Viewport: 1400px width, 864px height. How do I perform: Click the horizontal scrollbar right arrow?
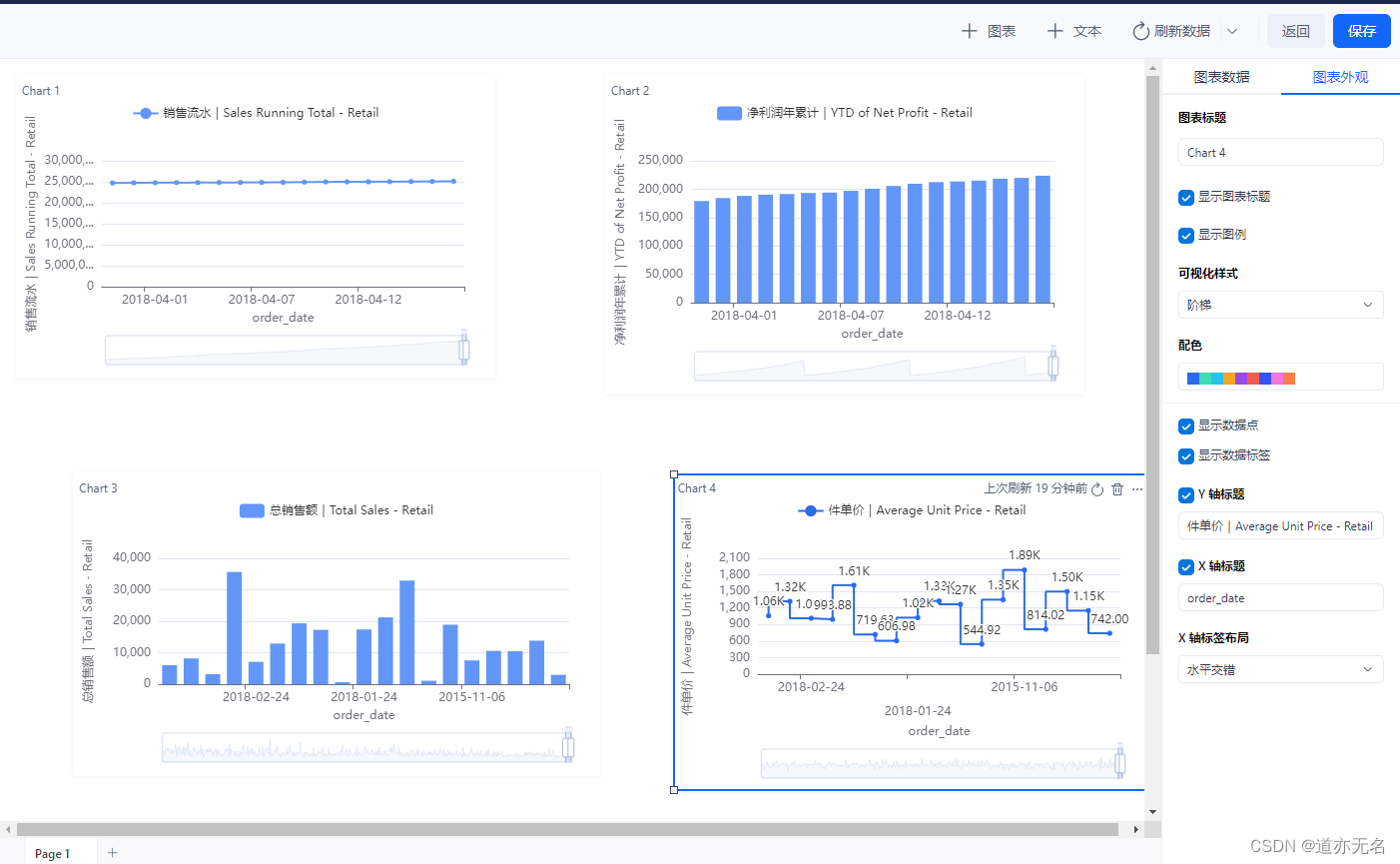pyautogui.click(x=1136, y=829)
